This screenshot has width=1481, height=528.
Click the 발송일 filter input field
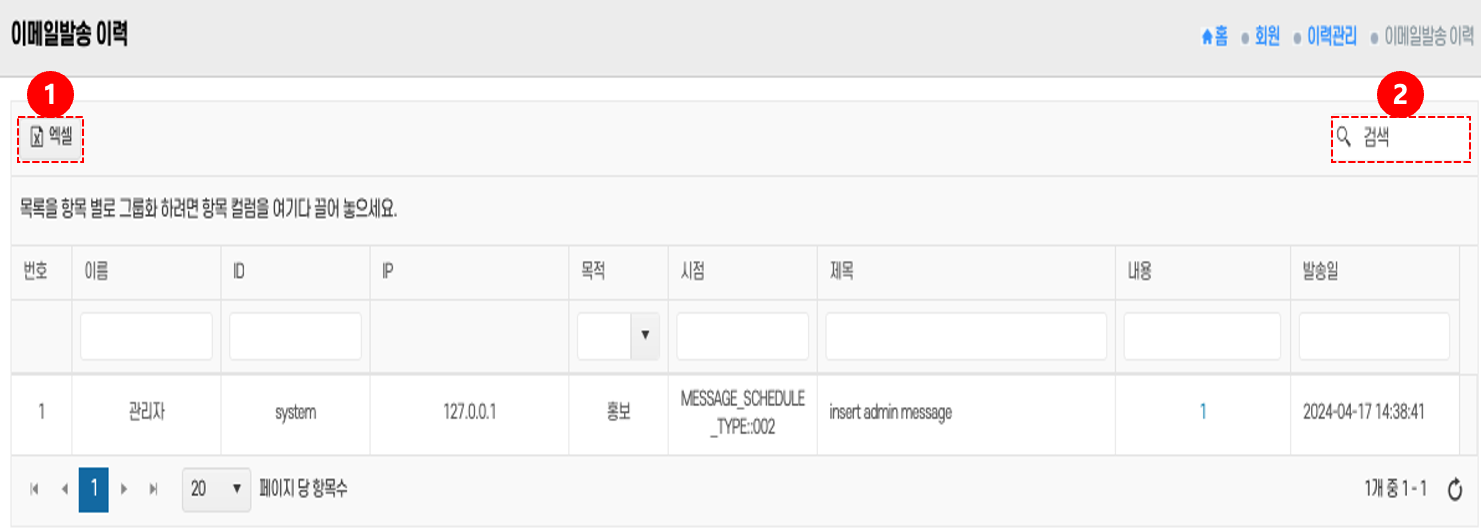coord(1374,336)
